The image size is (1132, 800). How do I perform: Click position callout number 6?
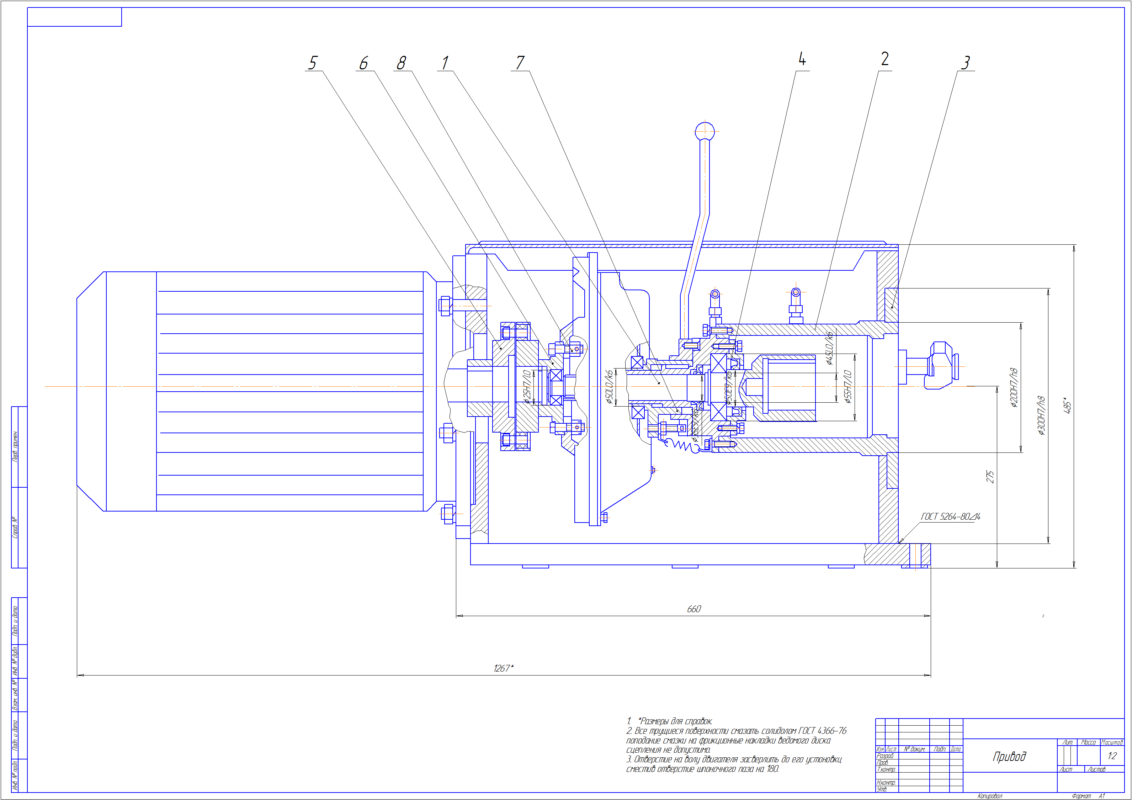[363, 63]
